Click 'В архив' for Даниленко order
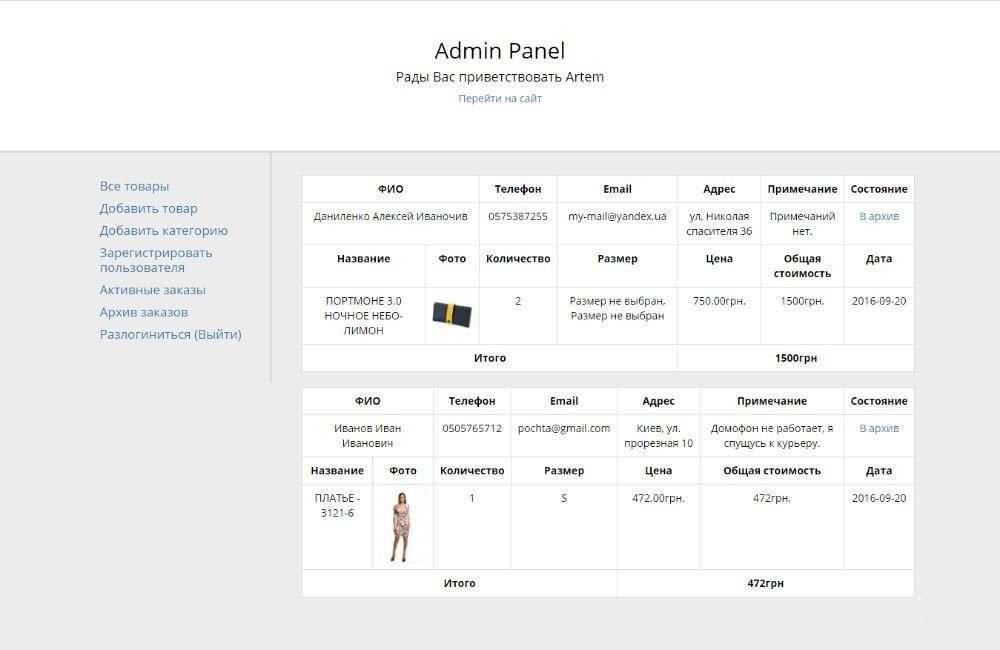The image size is (1000, 650). (x=879, y=216)
